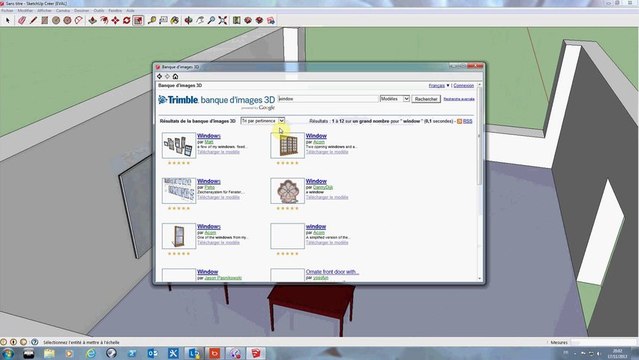Image resolution: width=639 pixels, height=360 pixels.
Task: Click the rosette window thumbnail
Action: pyautogui.click(x=288, y=191)
